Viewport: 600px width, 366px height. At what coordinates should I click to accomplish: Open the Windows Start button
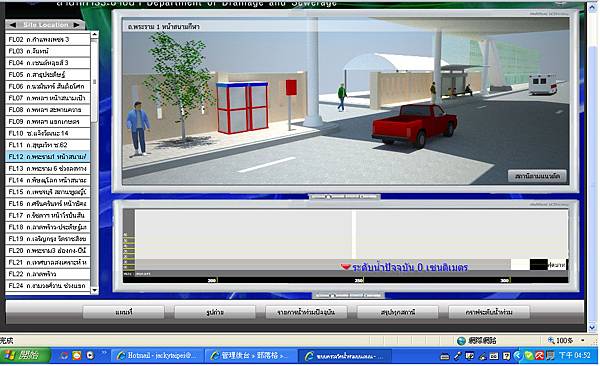coord(25,356)
